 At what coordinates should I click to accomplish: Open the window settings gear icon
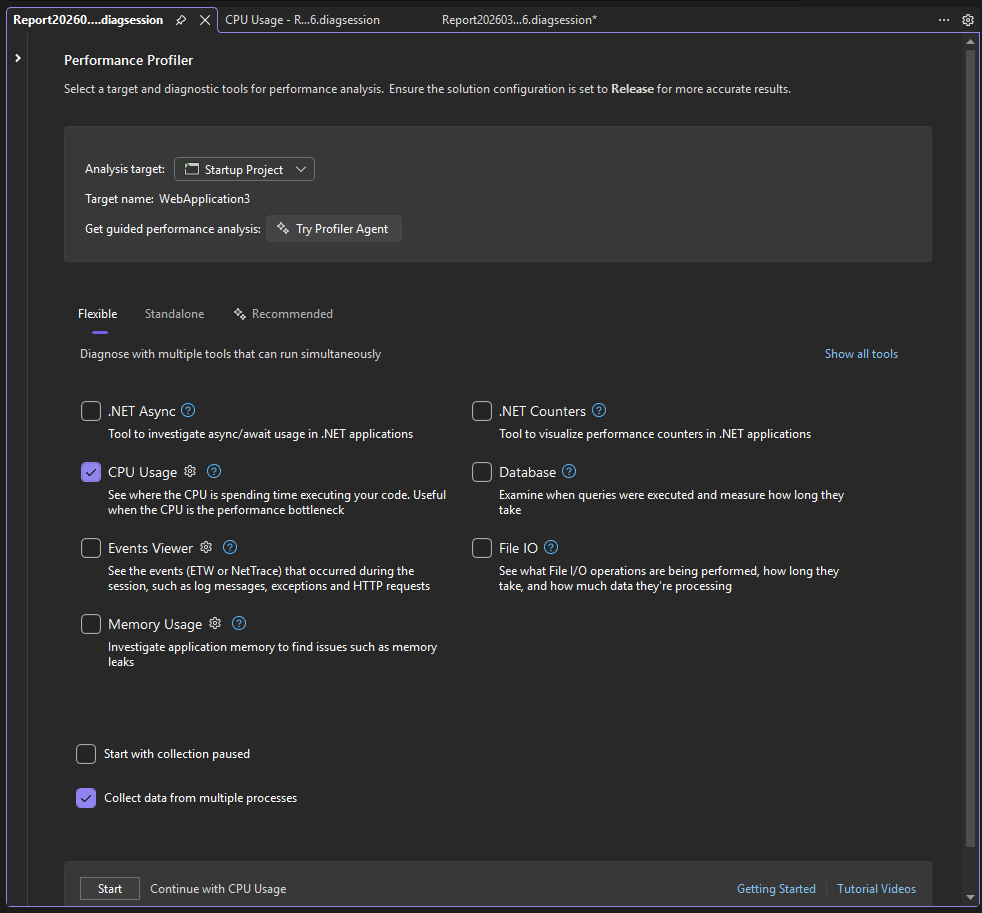tap(967, 19)
